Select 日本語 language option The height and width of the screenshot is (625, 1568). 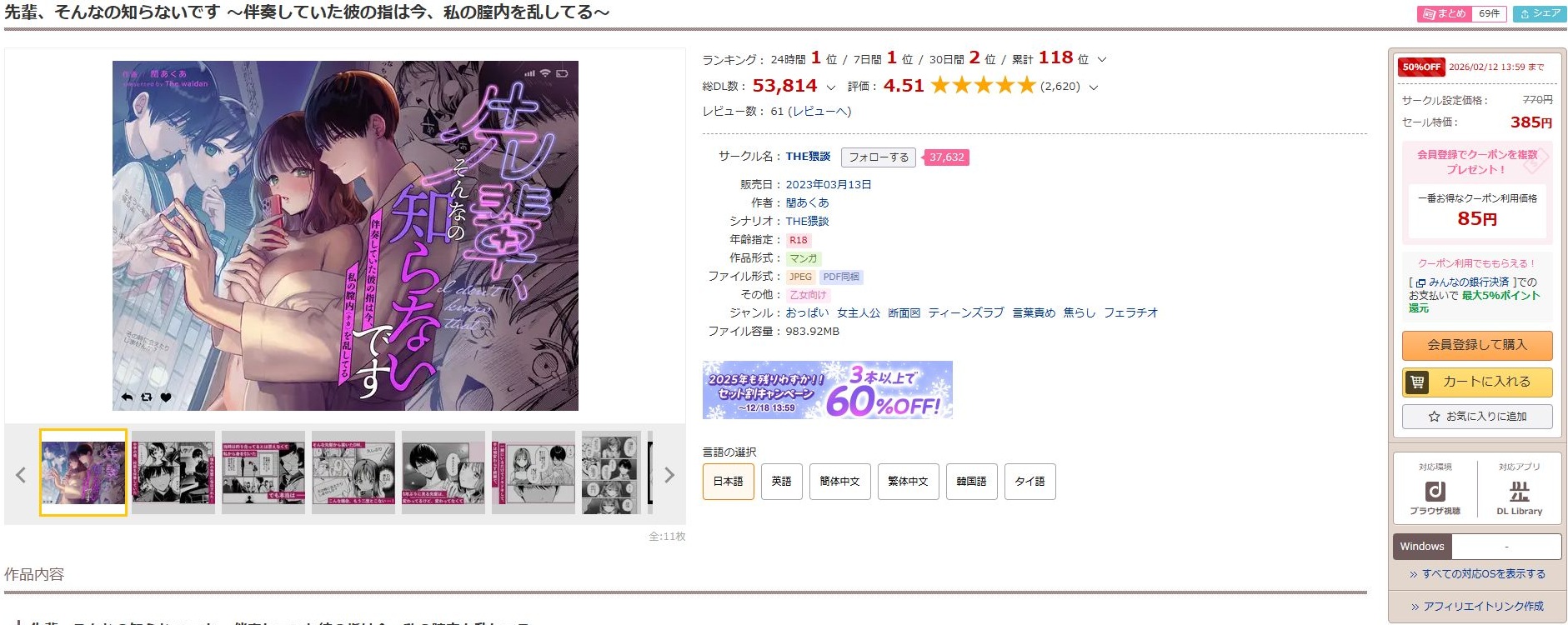[x=728, y=482]
